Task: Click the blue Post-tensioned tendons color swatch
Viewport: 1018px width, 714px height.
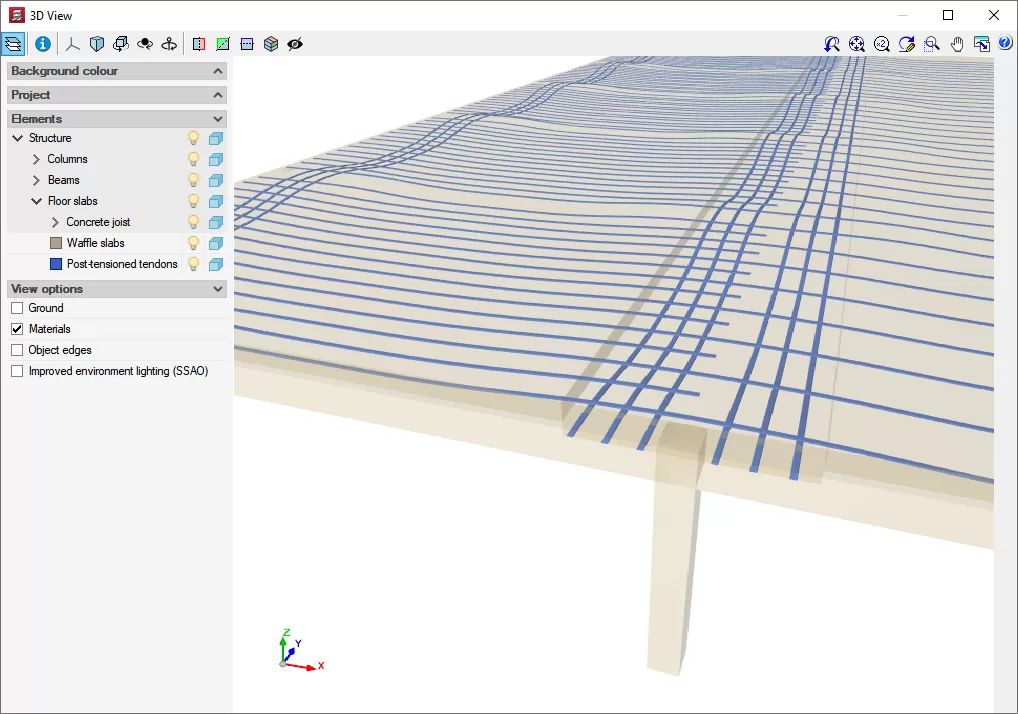Action: click(56, 264)
